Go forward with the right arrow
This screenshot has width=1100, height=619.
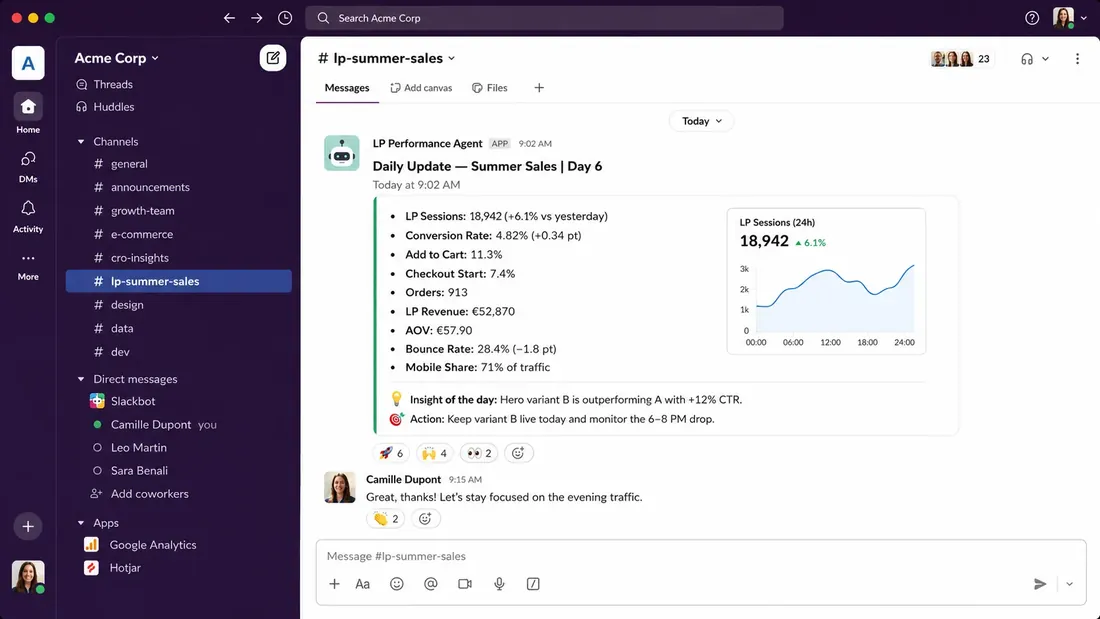[257, 18]
